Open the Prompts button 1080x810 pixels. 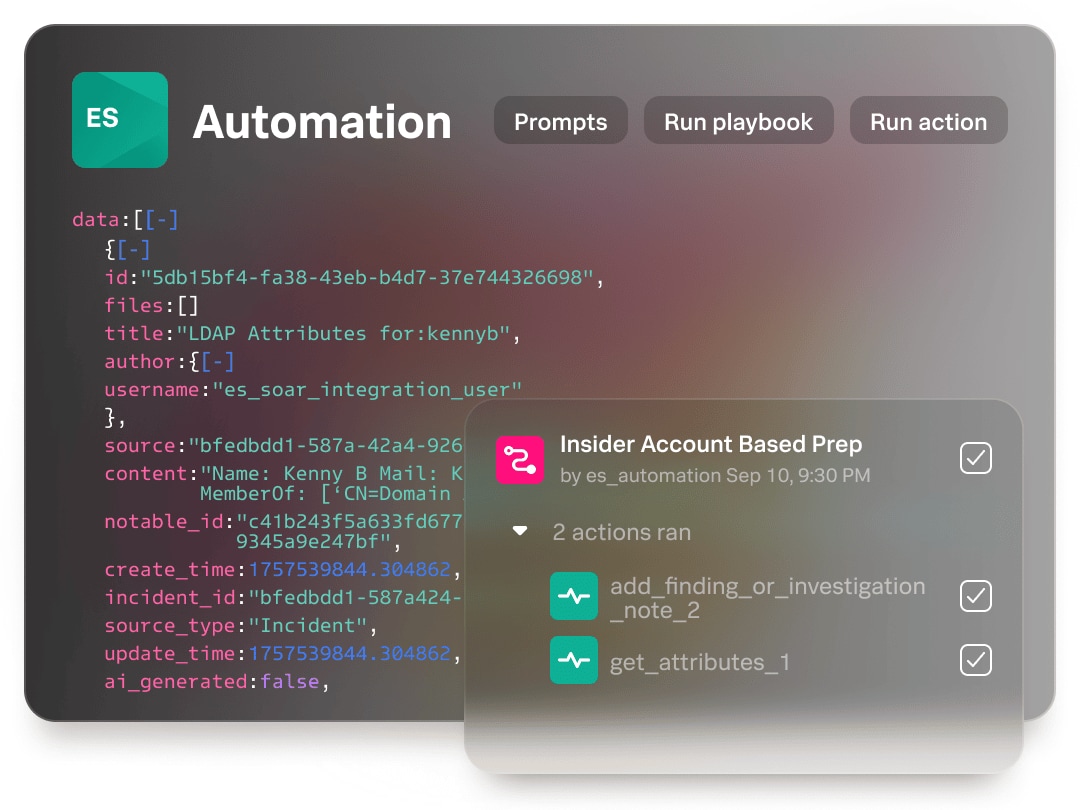561,121
